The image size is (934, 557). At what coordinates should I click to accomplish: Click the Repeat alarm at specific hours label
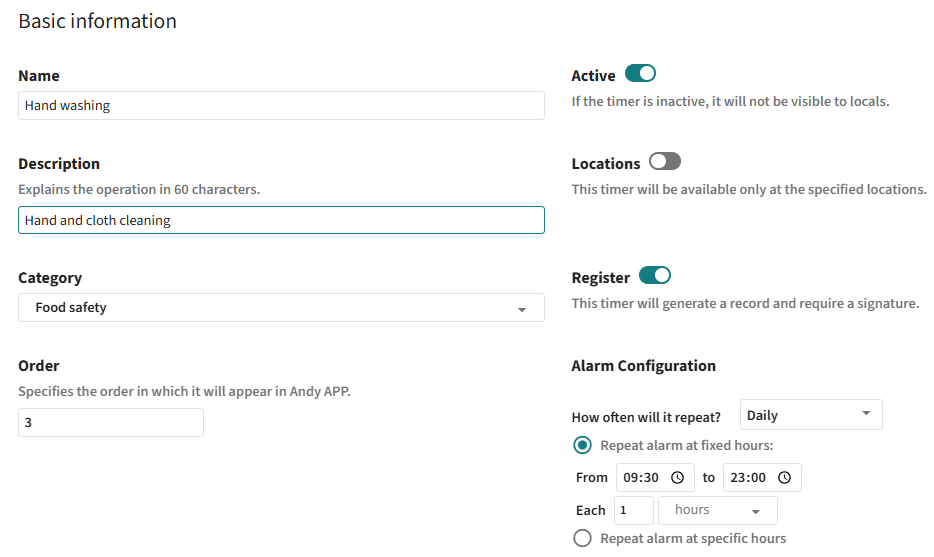click(x=693, y=539)
